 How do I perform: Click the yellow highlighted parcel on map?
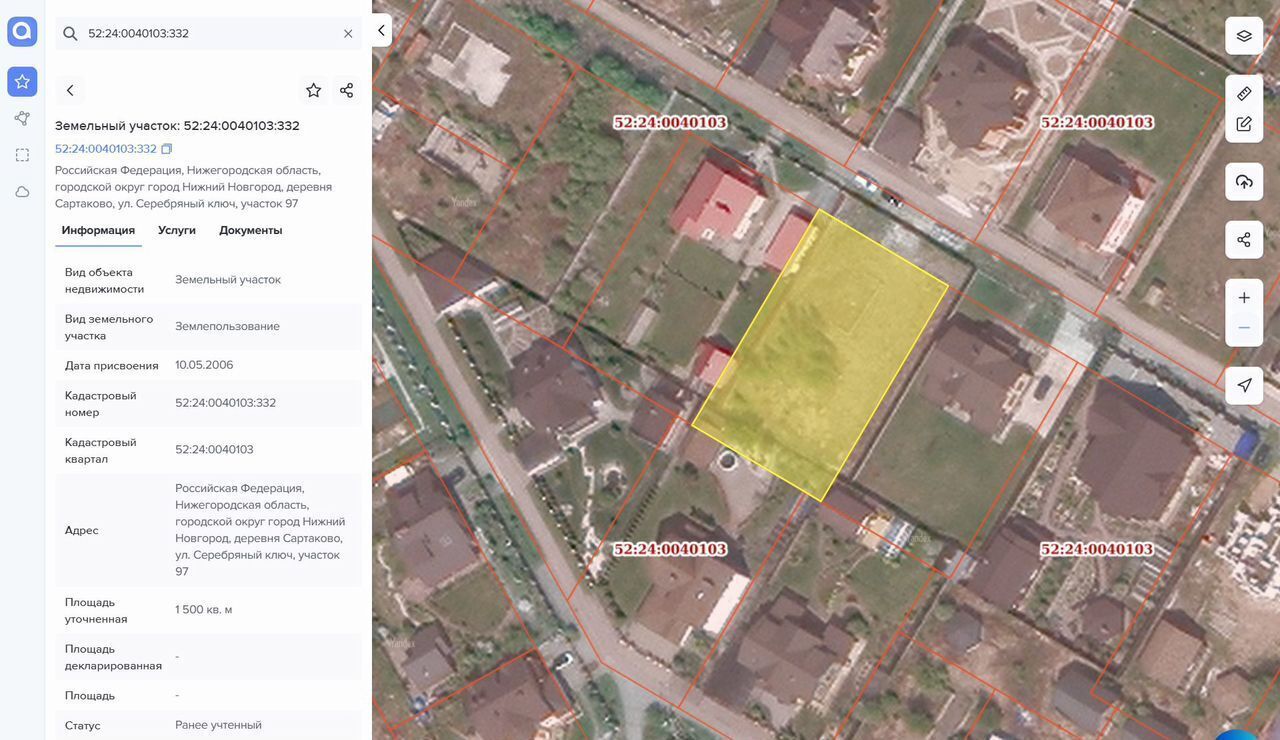[820, 355]
